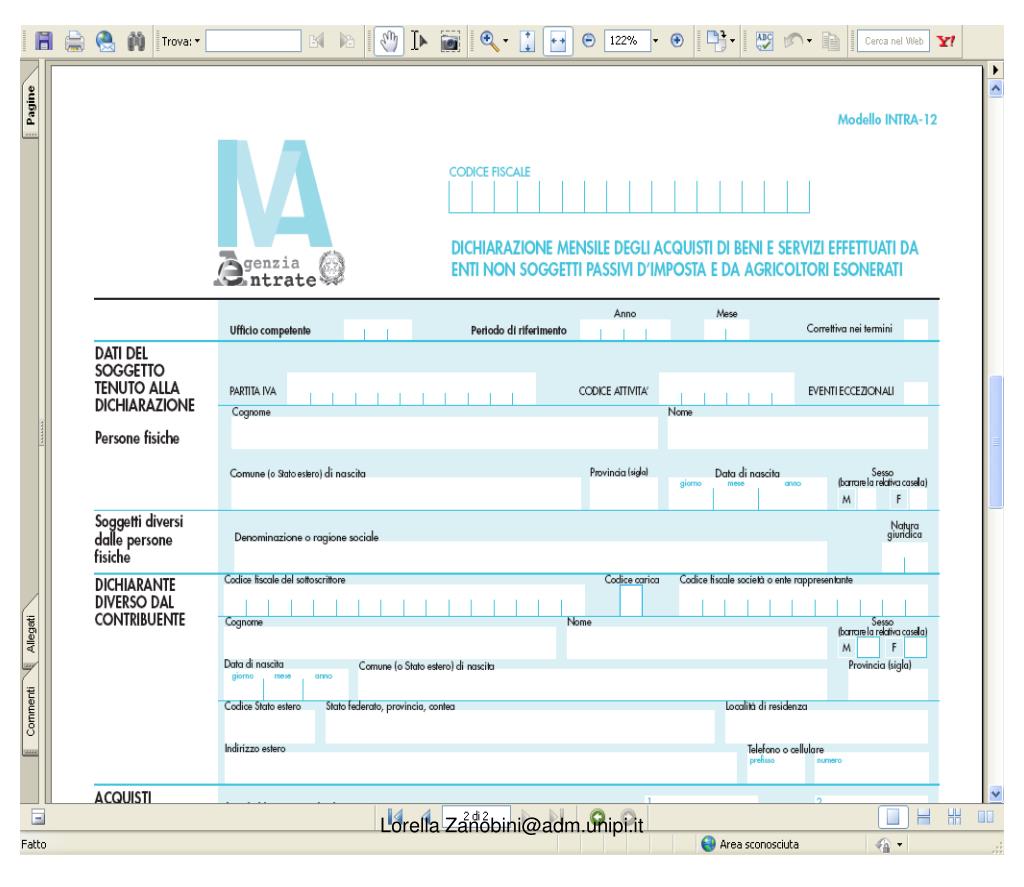Click the Provincia (sigla) field, Persone fisiche
This screenshot has height=887, width=1024.
click(x=624, y=494)
